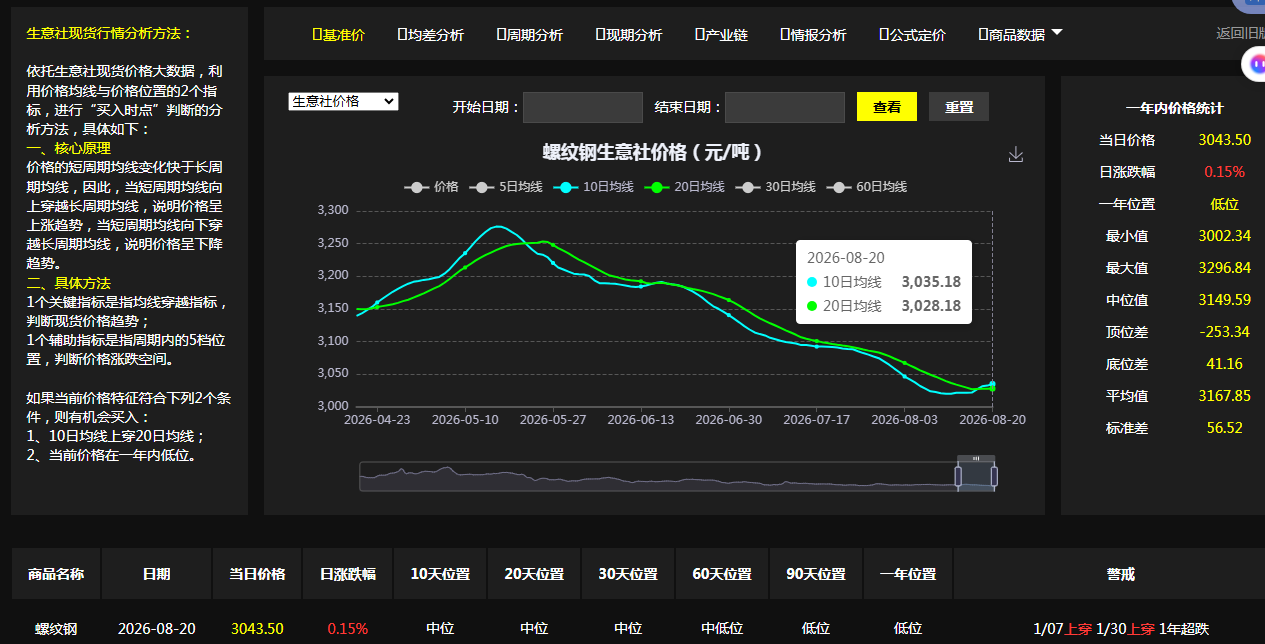Toggle the 30日均线 legend series

[776, 187]
